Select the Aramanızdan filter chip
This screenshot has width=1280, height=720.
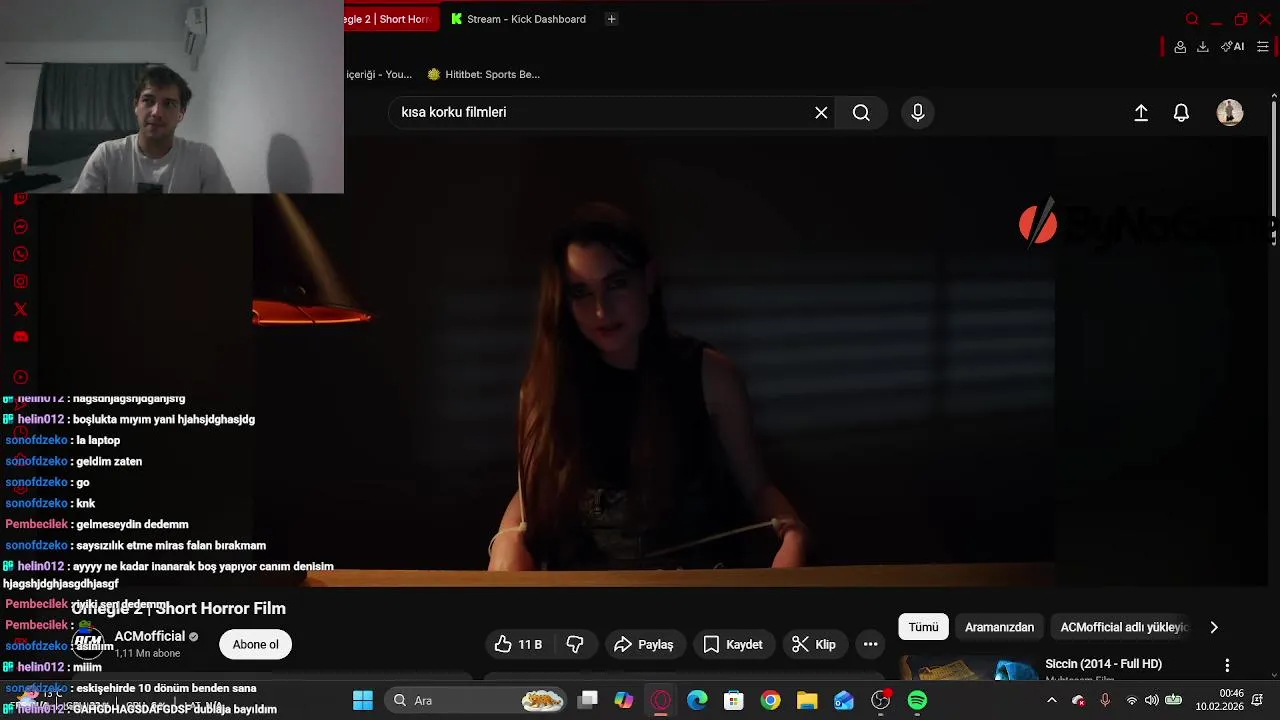999,627
